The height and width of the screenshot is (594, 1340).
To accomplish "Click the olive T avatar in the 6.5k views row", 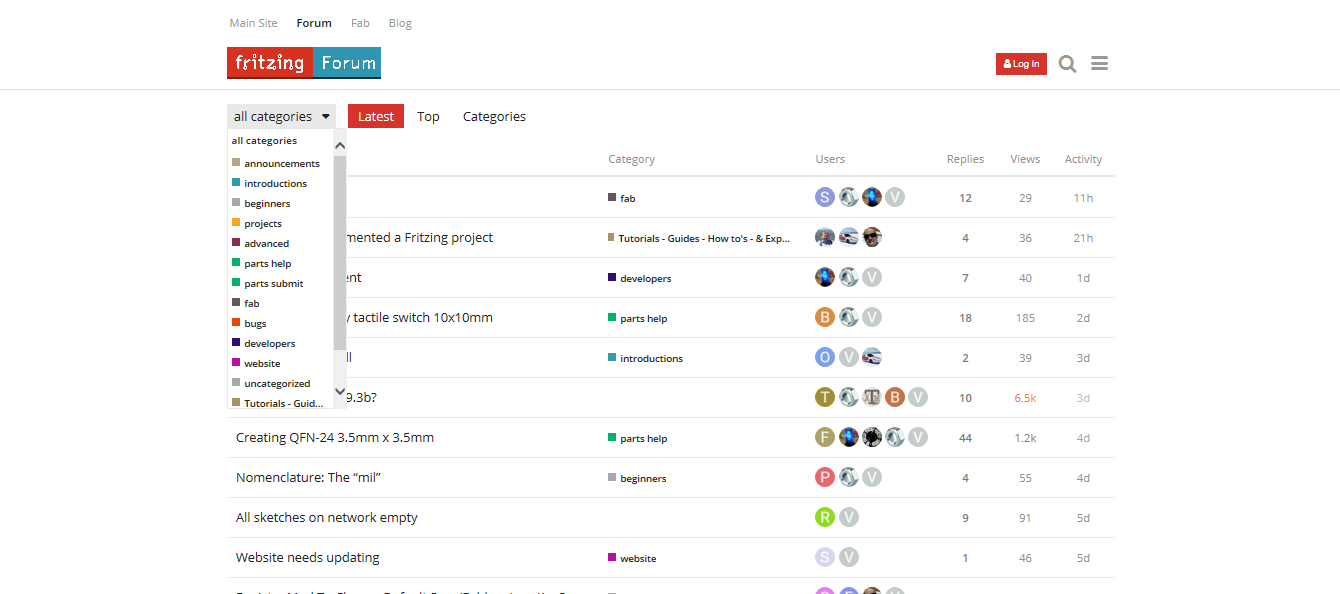I will click(x=825, y=397).
